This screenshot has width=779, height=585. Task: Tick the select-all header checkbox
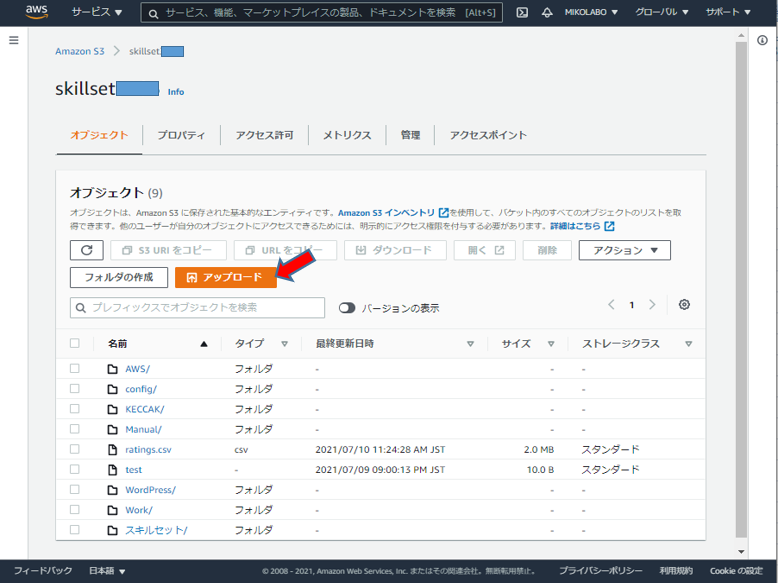(75, 343)
